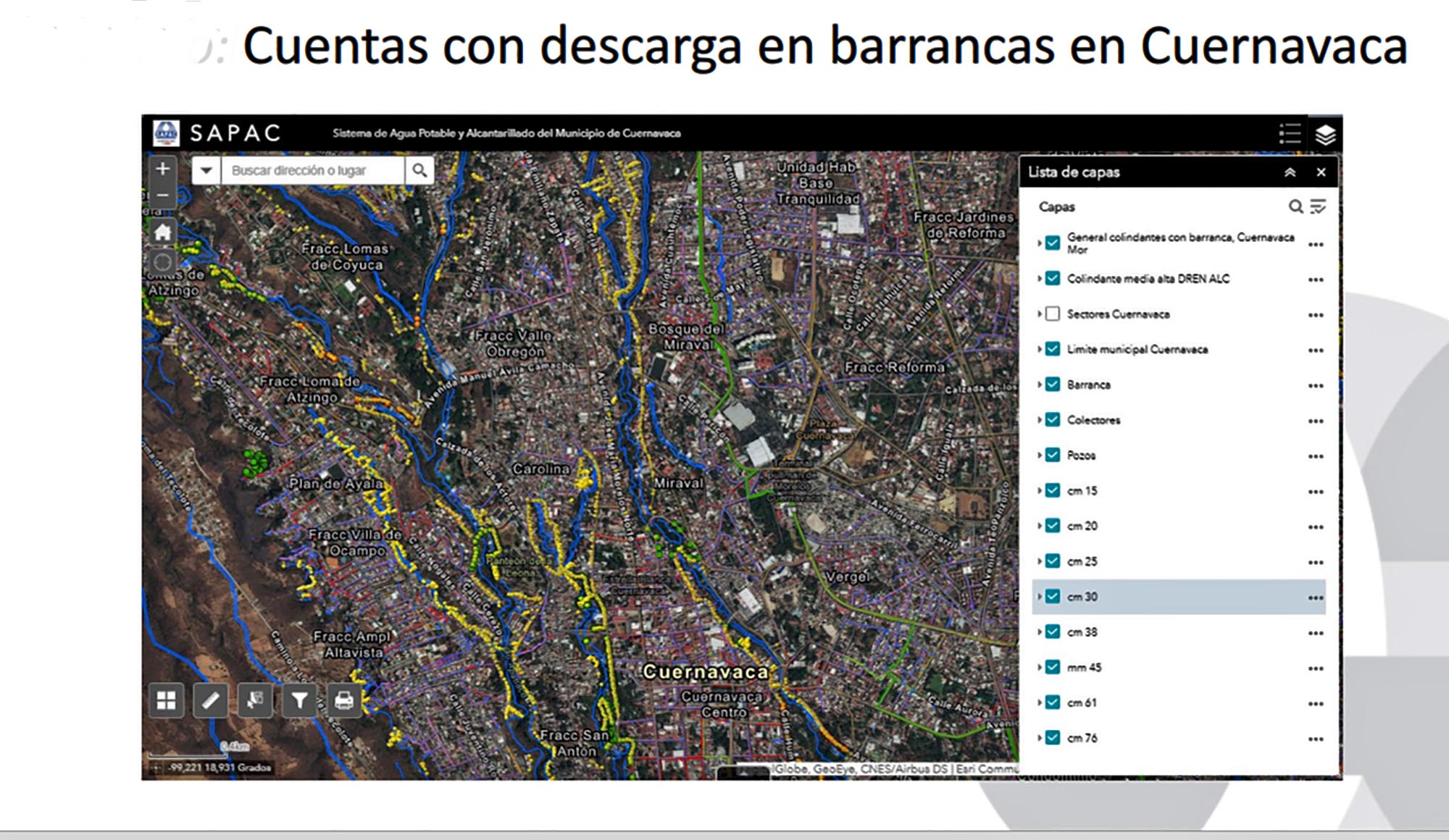The height and width of the screenshot is (840, 1449).
Task: Uncheck the cm 20 layer
Action: tap(1053, 526)
